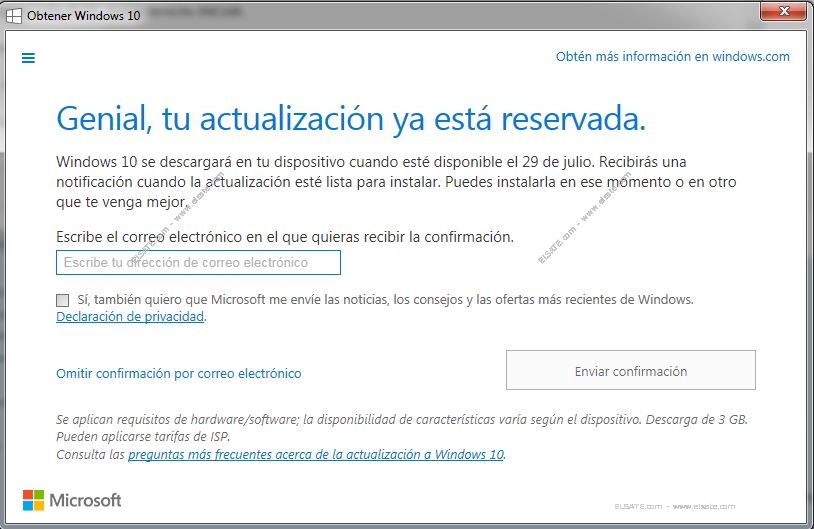This screenshot has width=814, height=529.
Task: Click the 'Windows 10 se descargará en tu dispositivo' paragraph
Action: click(x=396, y=182)
